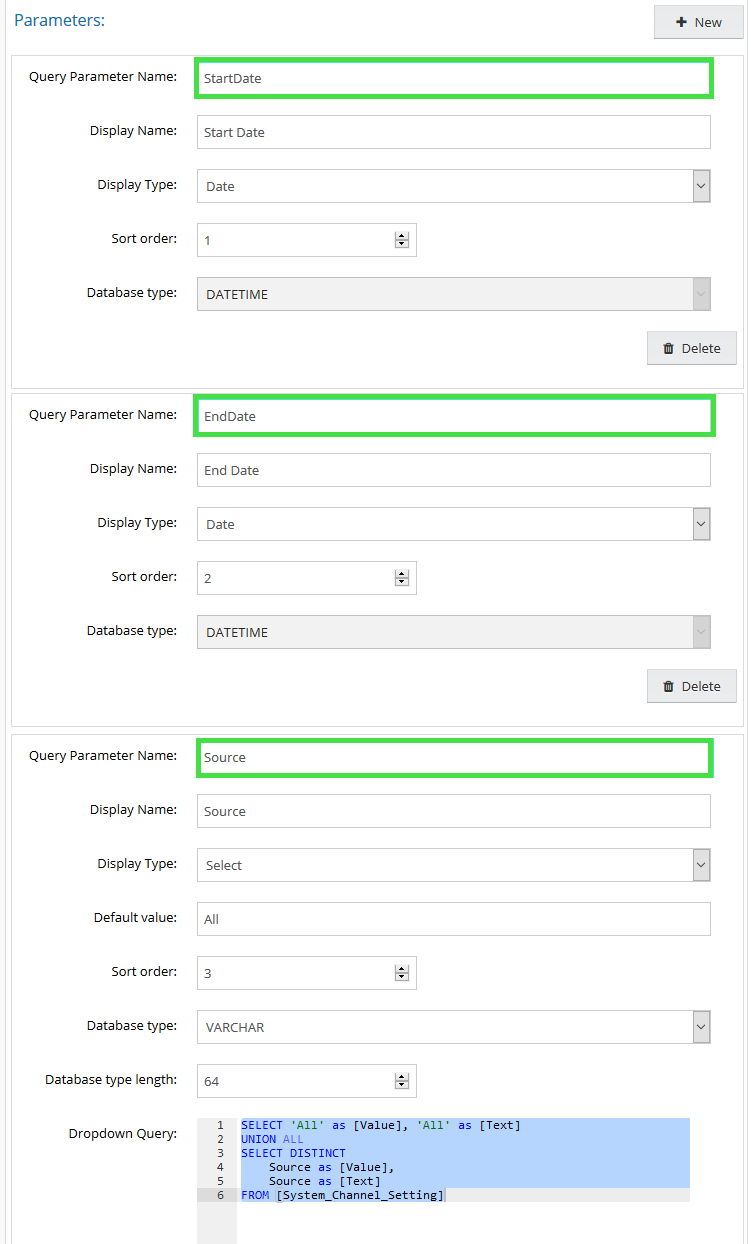The height and width of the screenshot is (1244, 751).
Task: Open Display Type dropdown showing Date for StartDate
Action: [453, 186]
